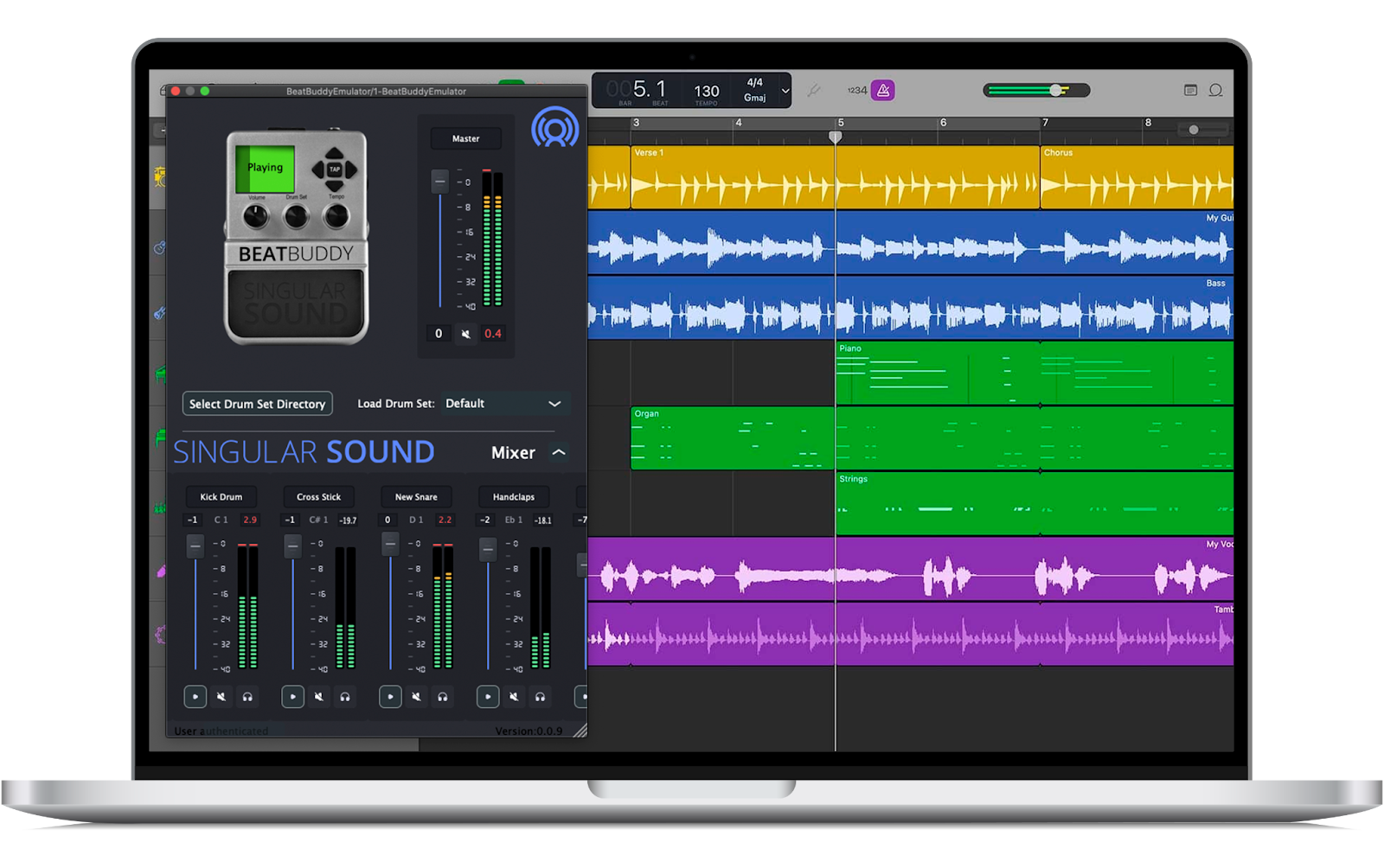Click Select Drum Set Directory button

(x=257, y=404)
